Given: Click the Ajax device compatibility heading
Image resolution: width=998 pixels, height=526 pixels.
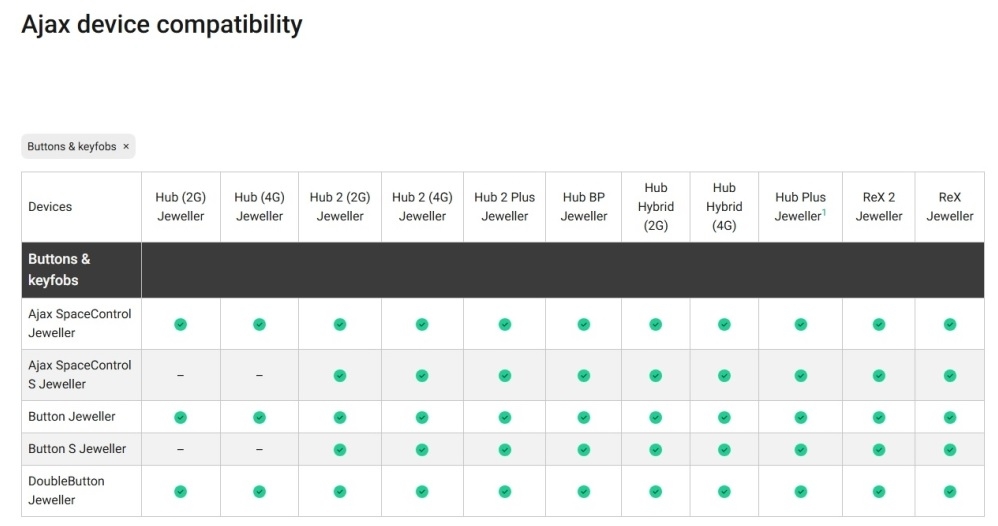Looking at the screenshot, I should (162, 24).
